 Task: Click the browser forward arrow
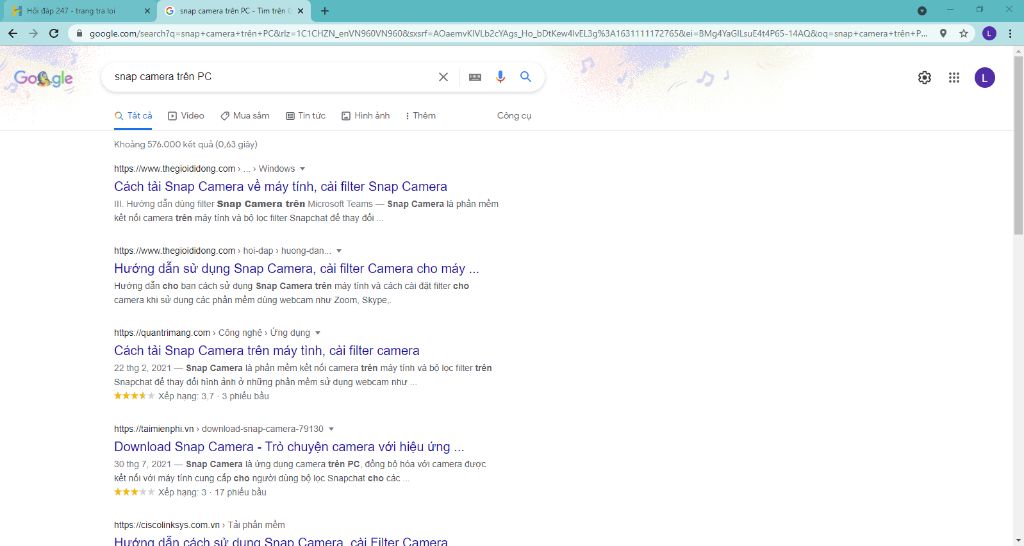(x=33, y=33)
